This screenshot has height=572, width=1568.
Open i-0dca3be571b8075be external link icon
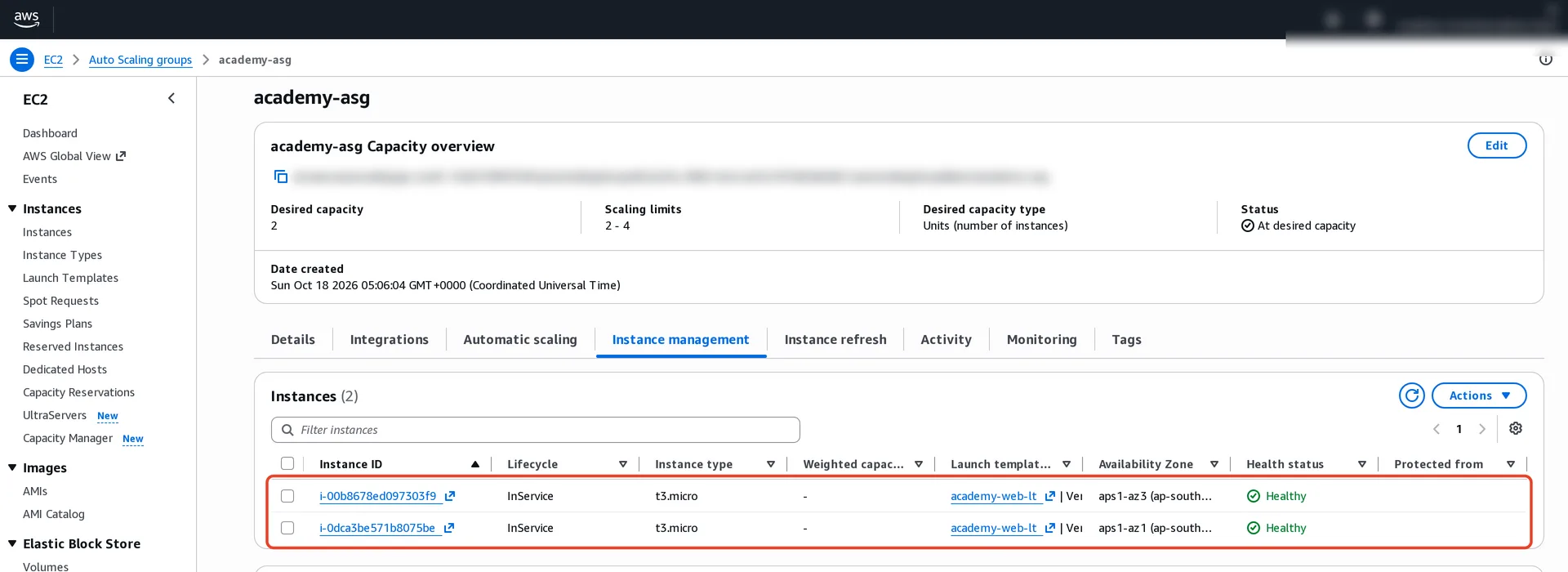(448, 528)
